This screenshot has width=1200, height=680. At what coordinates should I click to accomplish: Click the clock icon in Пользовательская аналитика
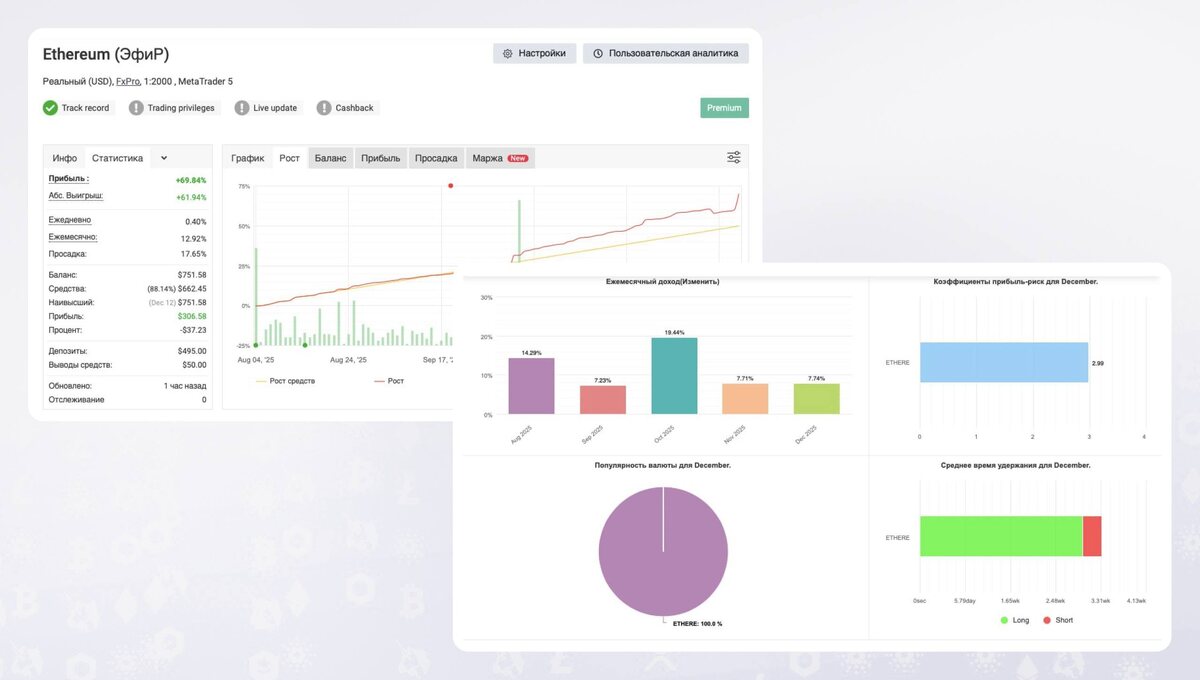click(x=598, y=54)
